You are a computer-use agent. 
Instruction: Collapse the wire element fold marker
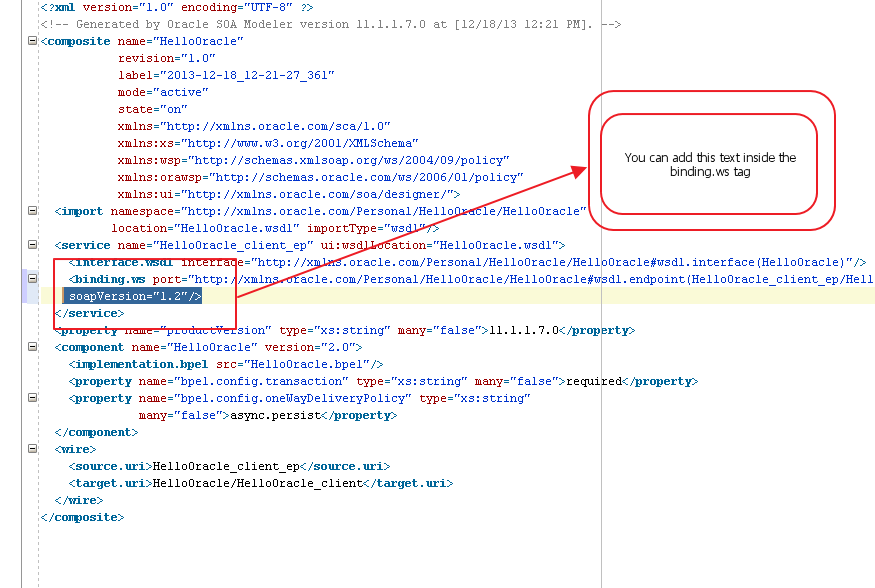click(x=33, y=448)
